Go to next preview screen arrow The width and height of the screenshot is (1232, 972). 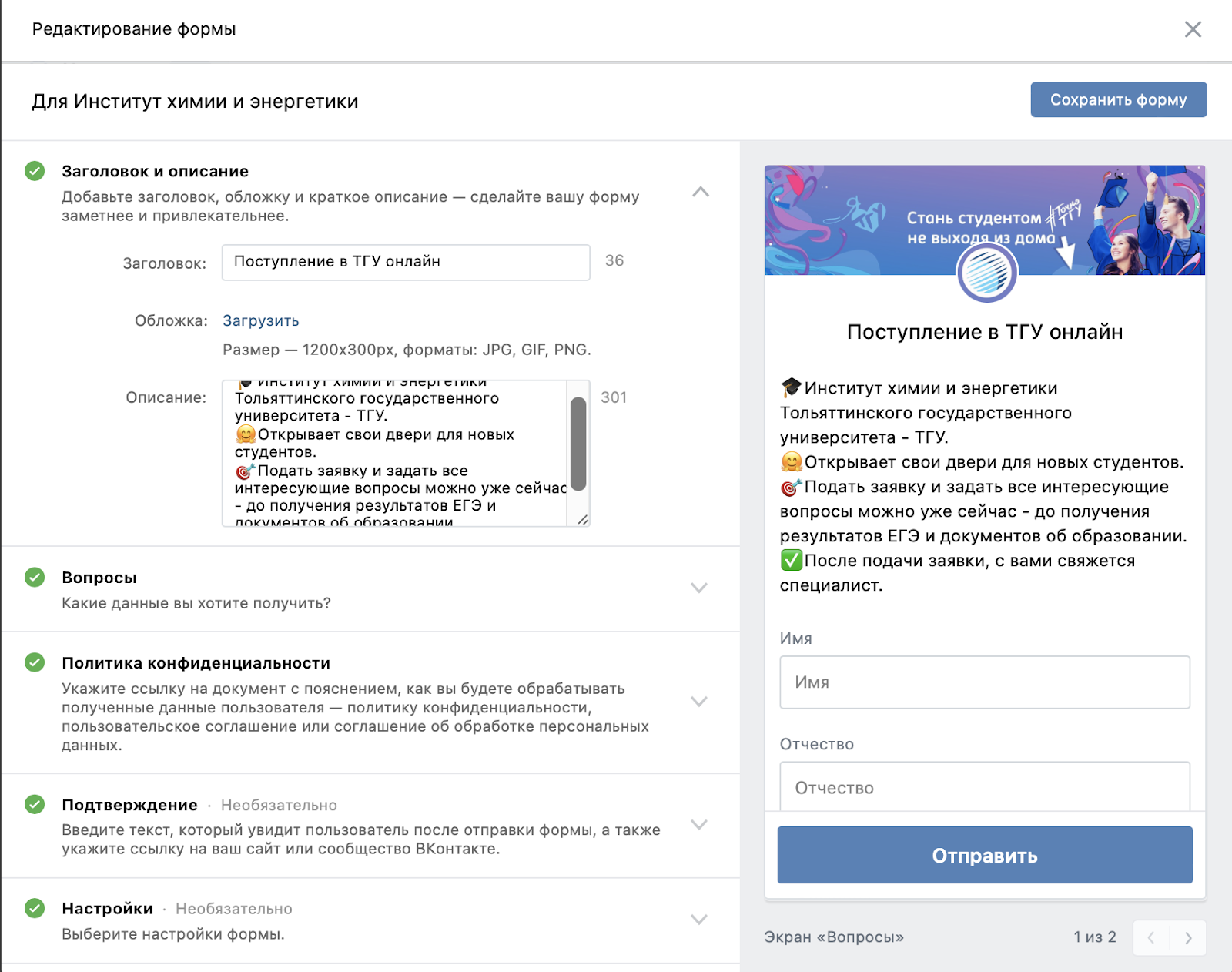[x=1187, y=938]
